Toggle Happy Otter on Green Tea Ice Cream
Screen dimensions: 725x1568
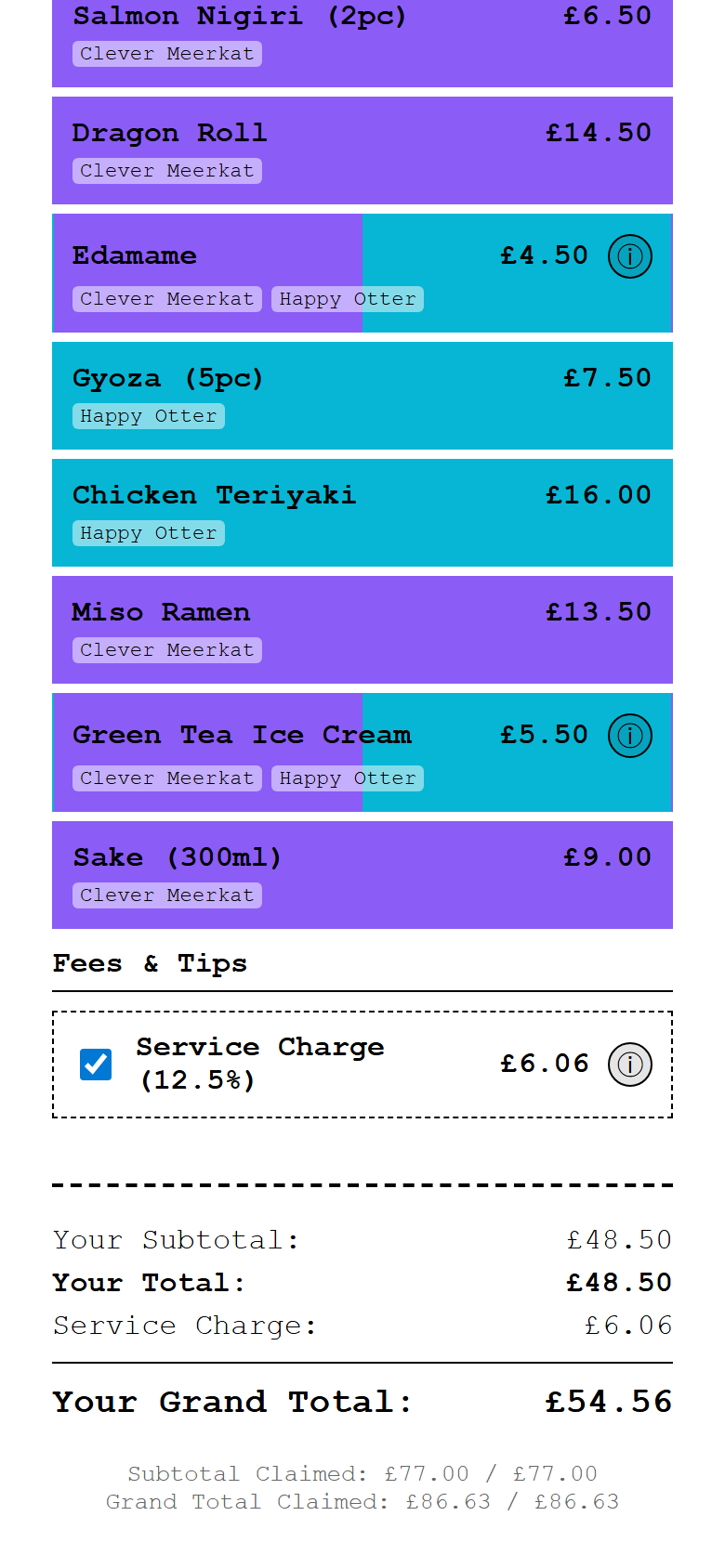point(347,777)
